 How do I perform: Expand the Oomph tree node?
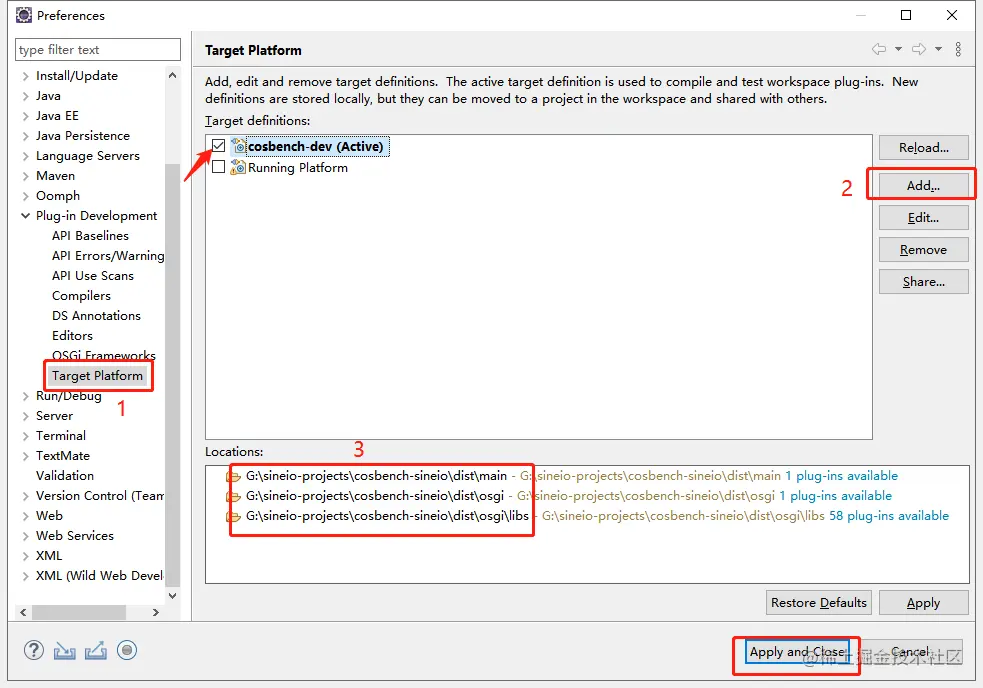26,196
